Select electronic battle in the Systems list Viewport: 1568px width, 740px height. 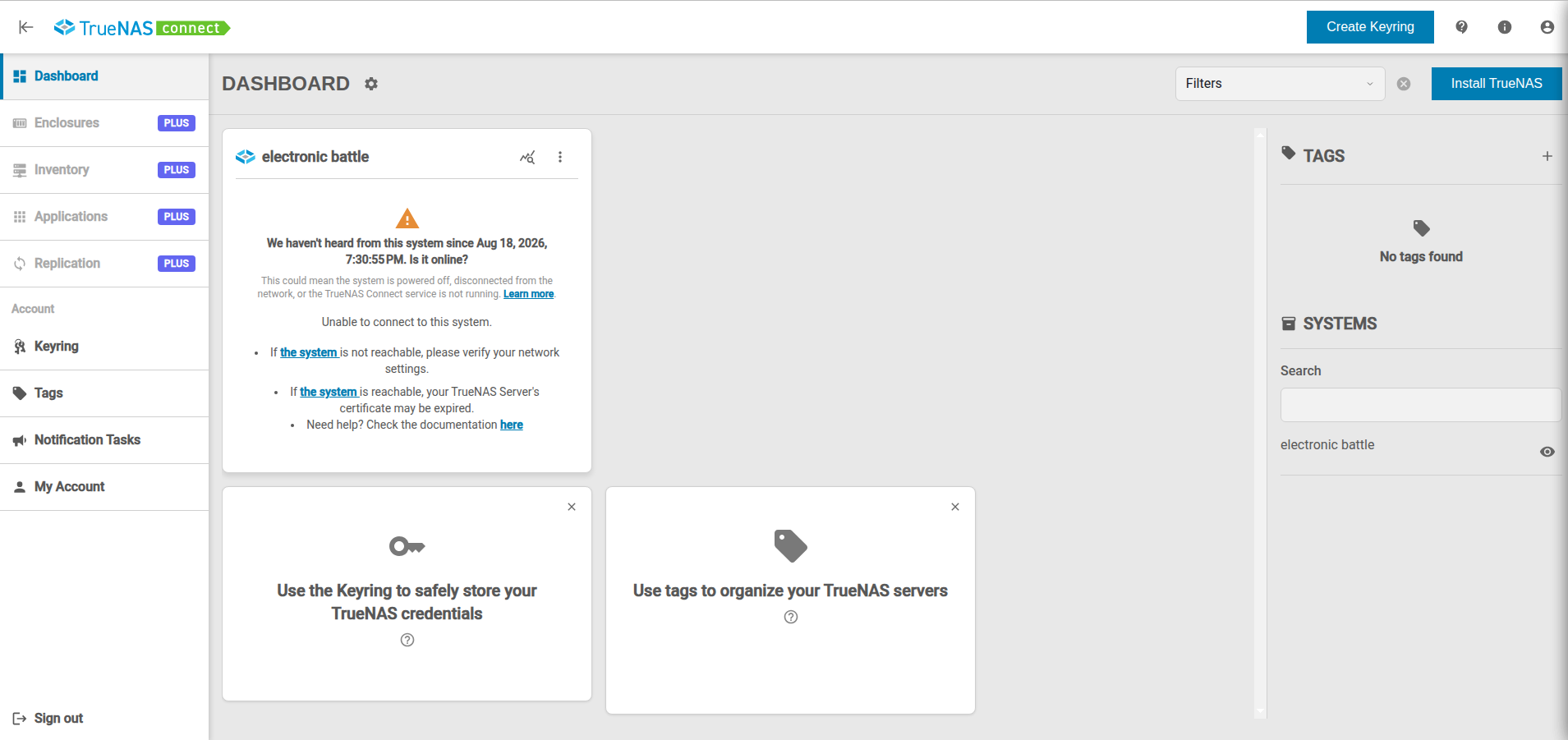[1327, 444]
